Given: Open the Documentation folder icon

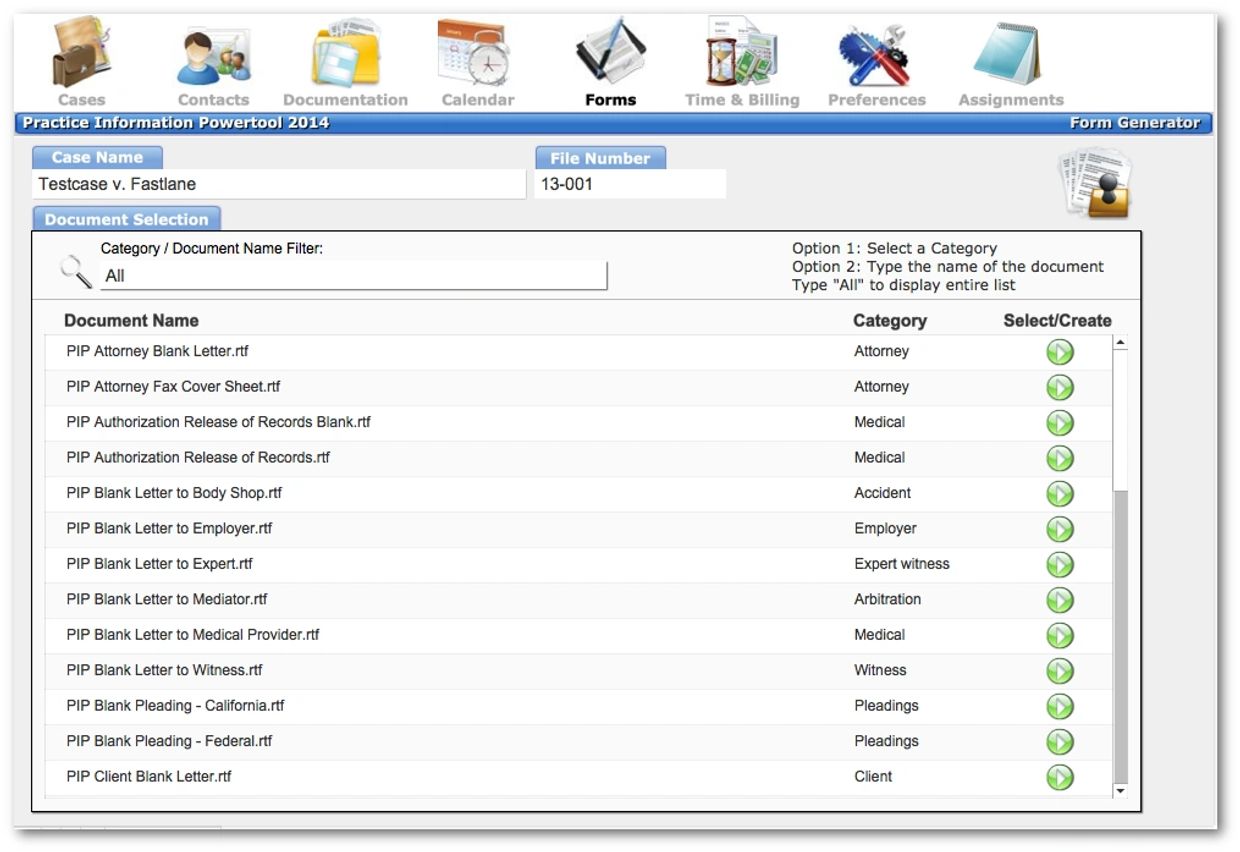Looking at the screenshot, I should (x=345, y=54).
